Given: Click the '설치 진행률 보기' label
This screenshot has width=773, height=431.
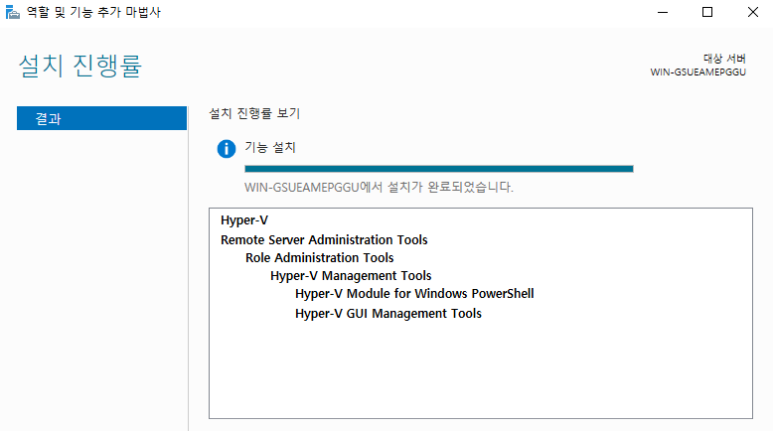Looking at the screenshot, I should tap(254, 113).
